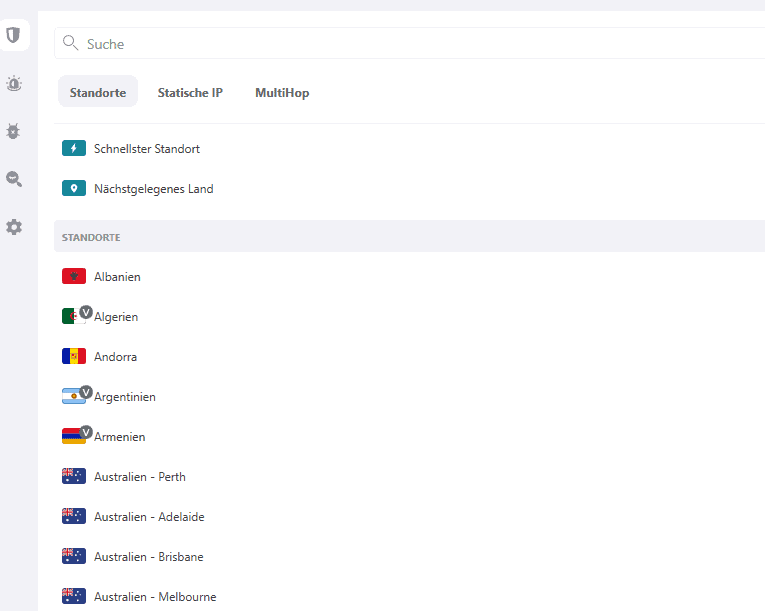Click the Argentinien flag icon
765x611 pixels.
coord(72,396)
